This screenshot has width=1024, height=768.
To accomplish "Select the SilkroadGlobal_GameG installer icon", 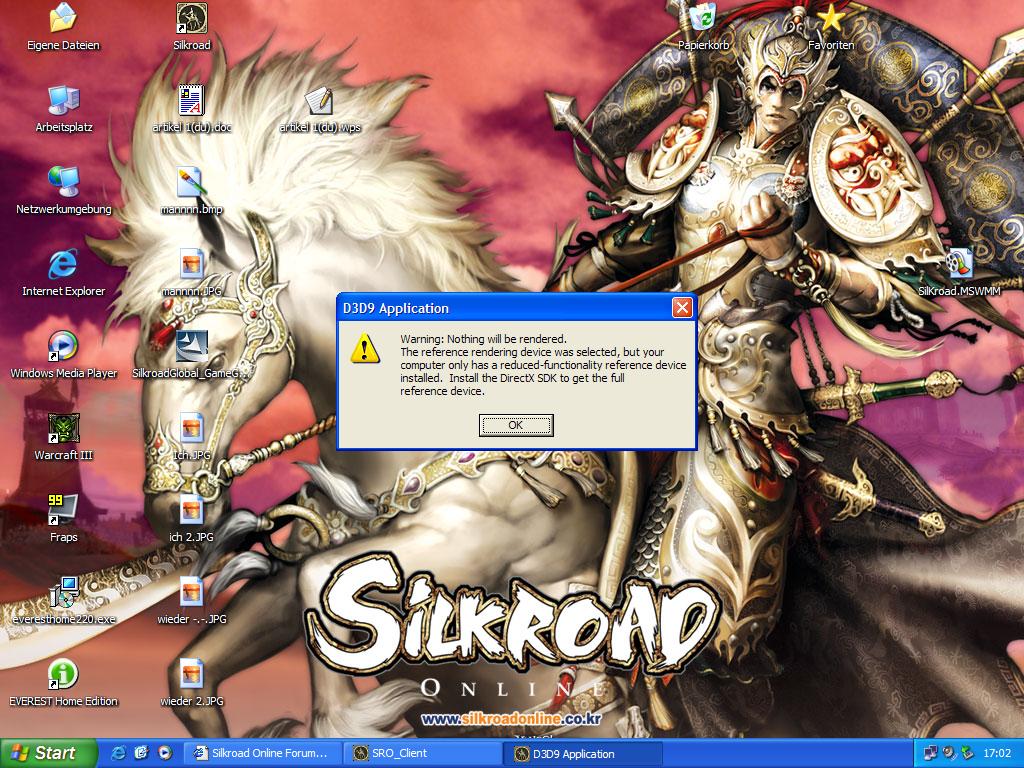I will pyautogui.click(x=192, y=347).
